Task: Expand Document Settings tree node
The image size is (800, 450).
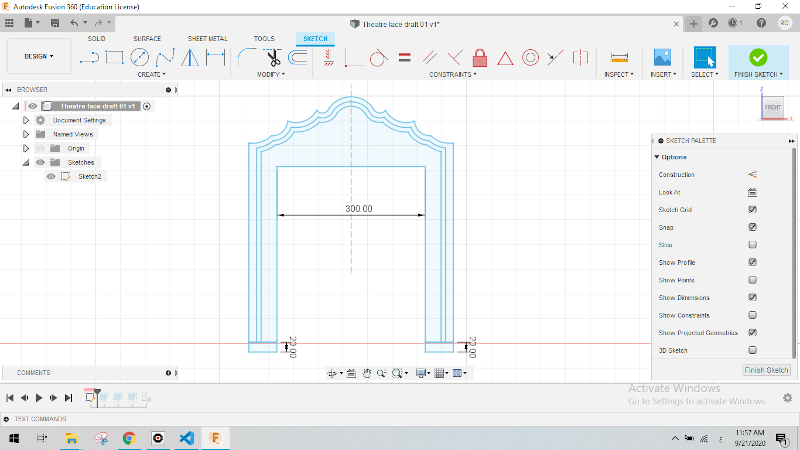Action: click(26, 120)
